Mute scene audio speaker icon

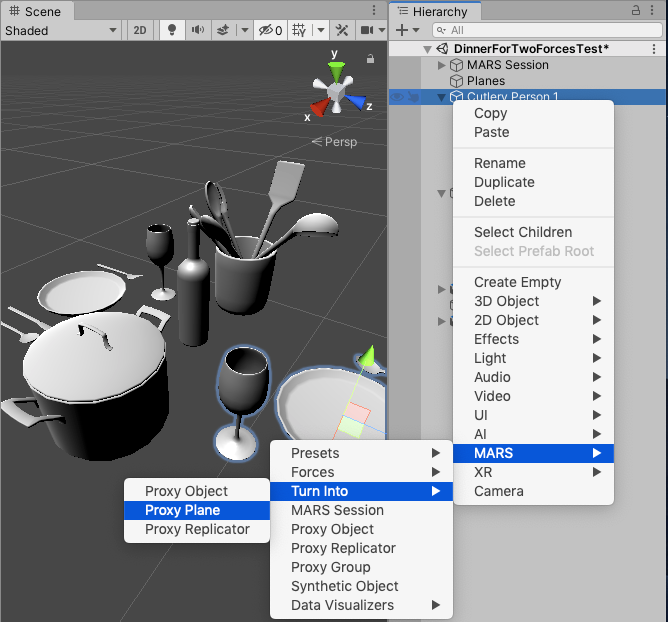point(199,30)
